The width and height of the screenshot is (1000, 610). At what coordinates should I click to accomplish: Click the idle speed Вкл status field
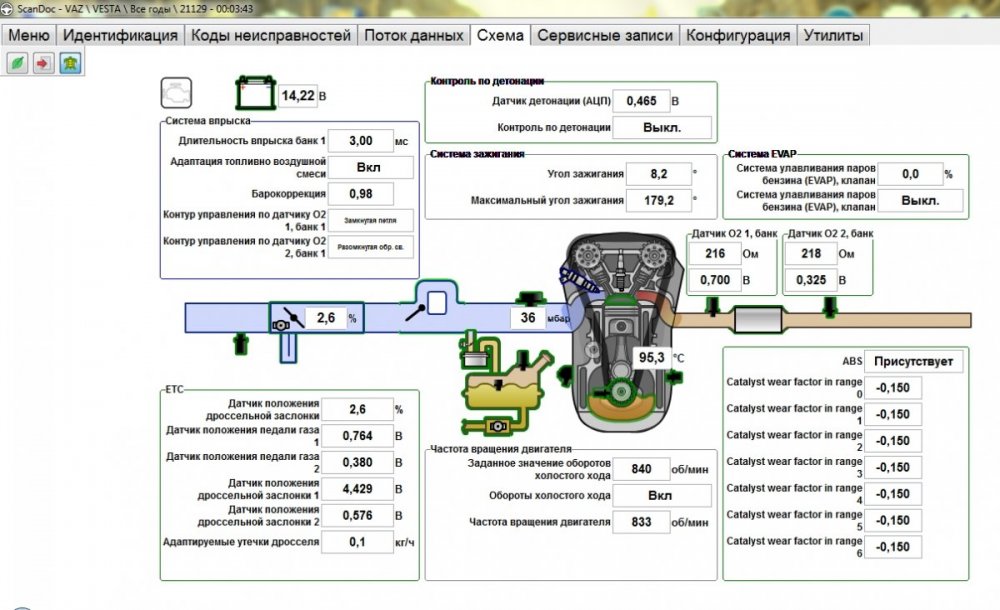point(660,495)
